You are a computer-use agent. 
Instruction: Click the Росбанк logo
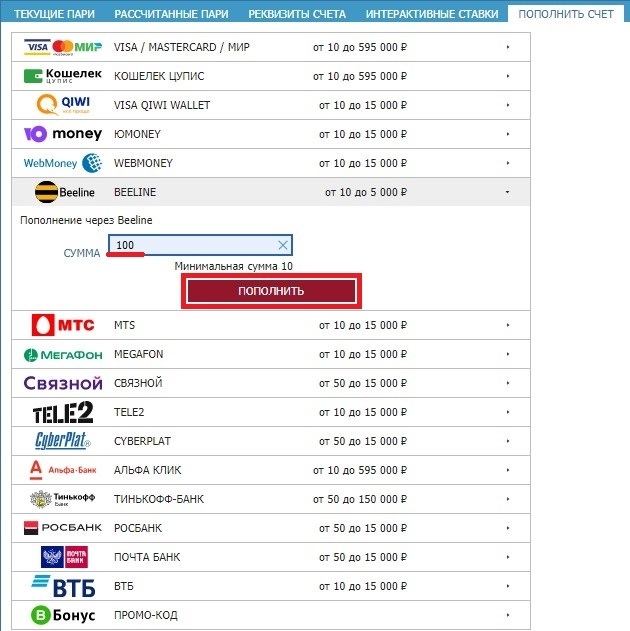click(x=63, y=528)
